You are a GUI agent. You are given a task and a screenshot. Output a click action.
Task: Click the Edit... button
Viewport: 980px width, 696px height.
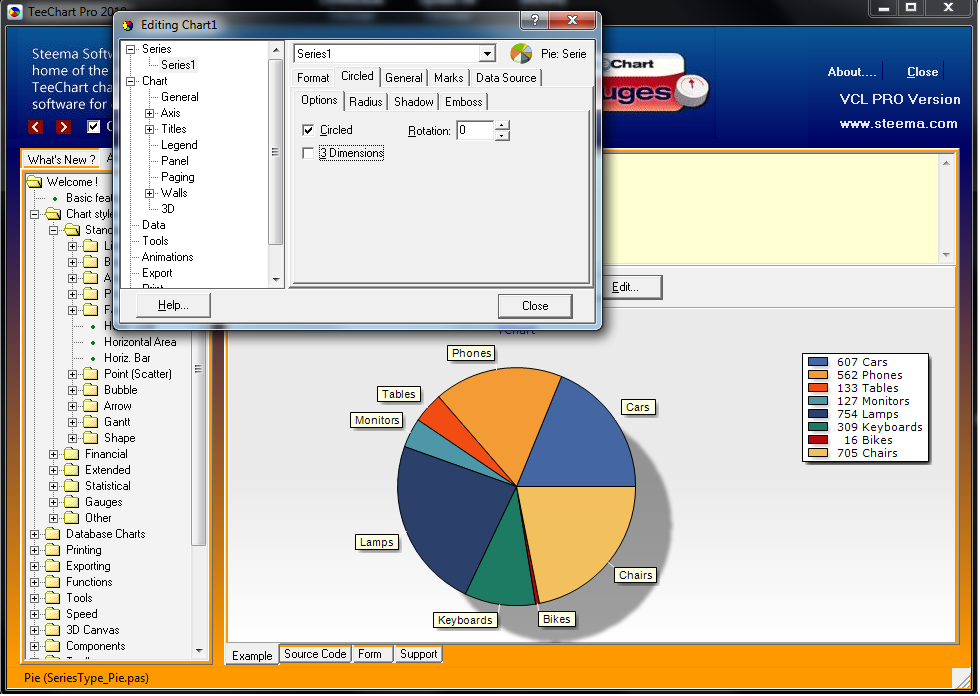[625, 287]
